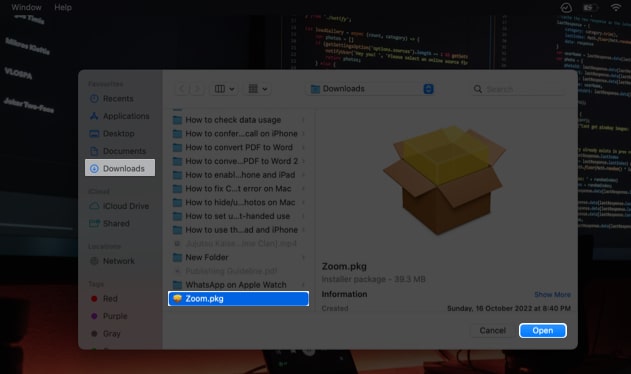Screen dimensions: 631x374
Task: Filter by Gray tag
Action: point(106,334)
